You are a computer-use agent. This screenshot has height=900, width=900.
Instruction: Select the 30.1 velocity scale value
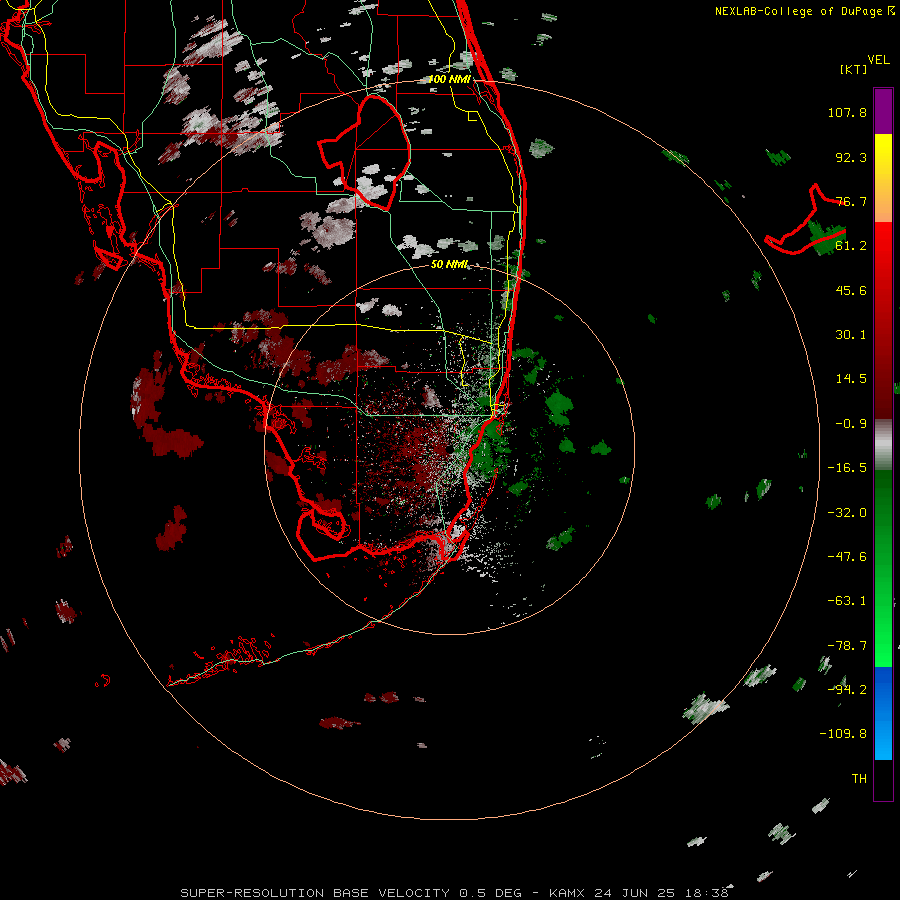[851, 335]
